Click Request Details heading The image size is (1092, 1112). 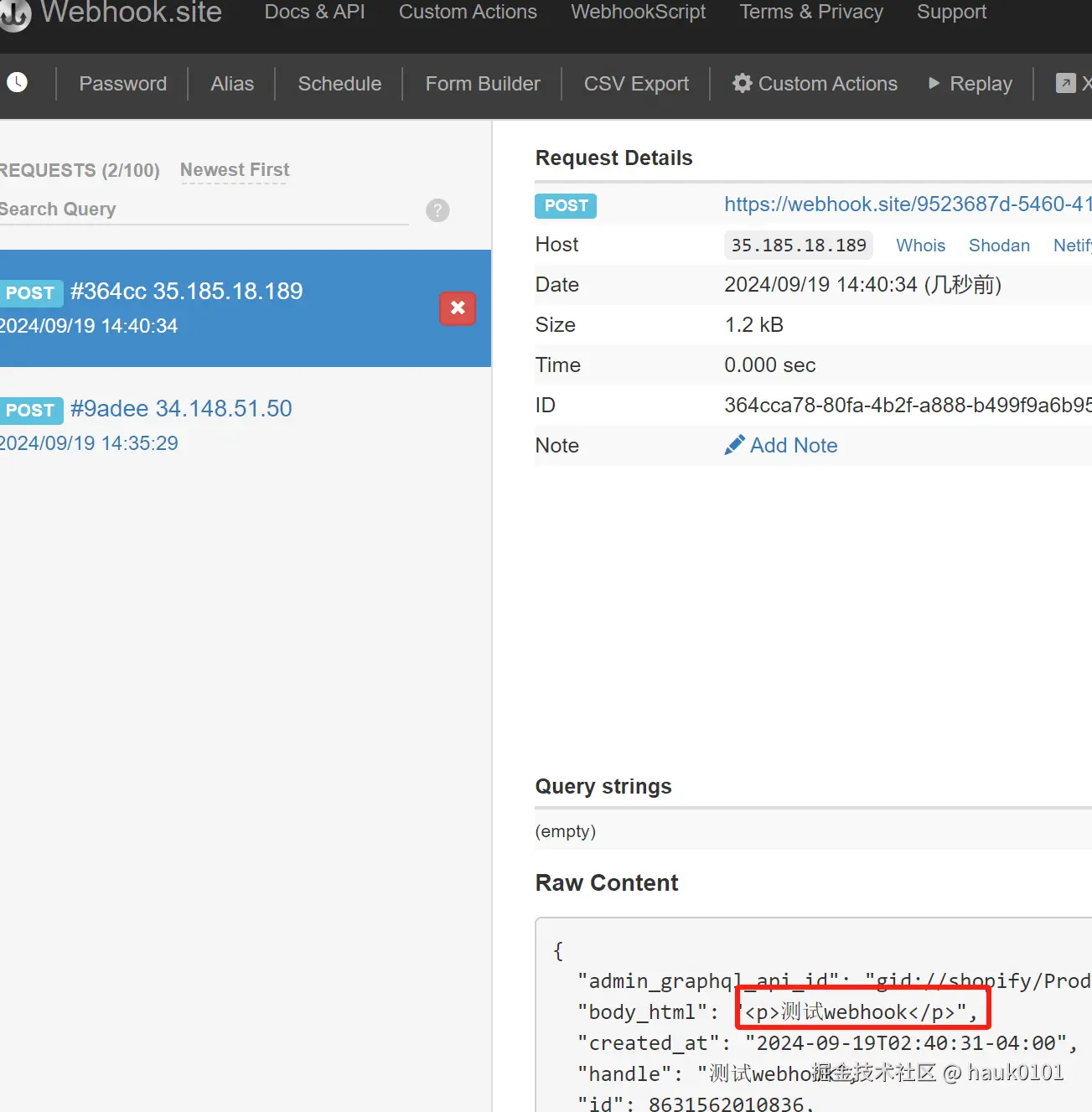tap(613, 158)
